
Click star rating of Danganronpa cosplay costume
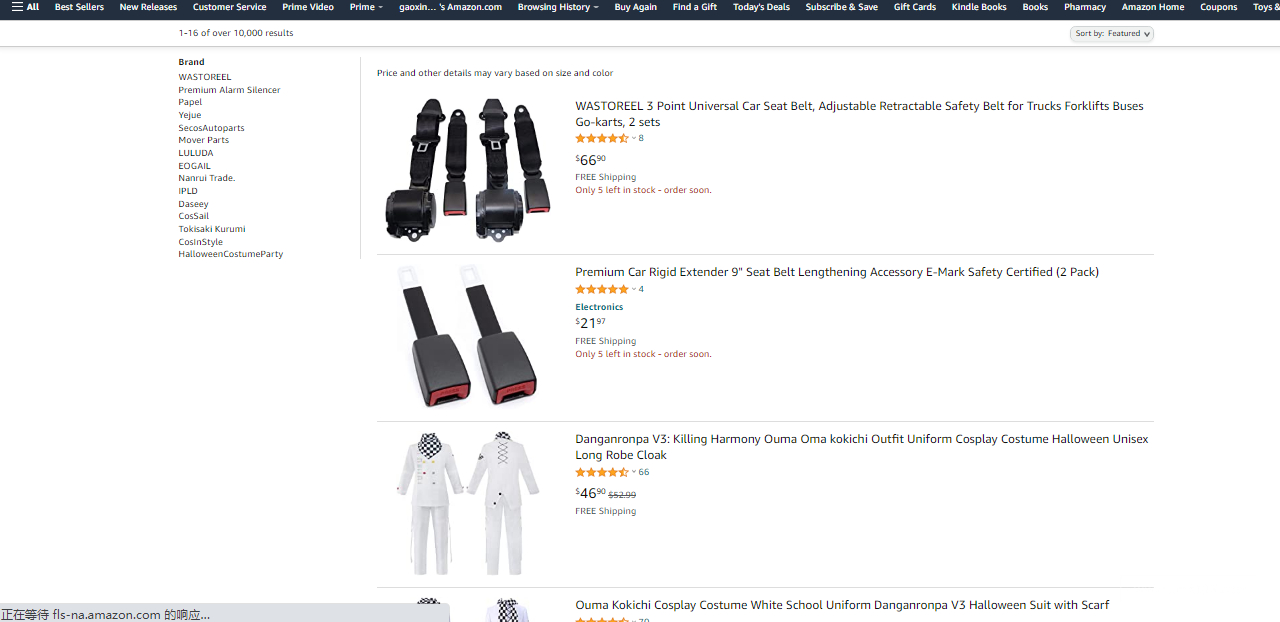pyautogui.click(x=602, y=472)
